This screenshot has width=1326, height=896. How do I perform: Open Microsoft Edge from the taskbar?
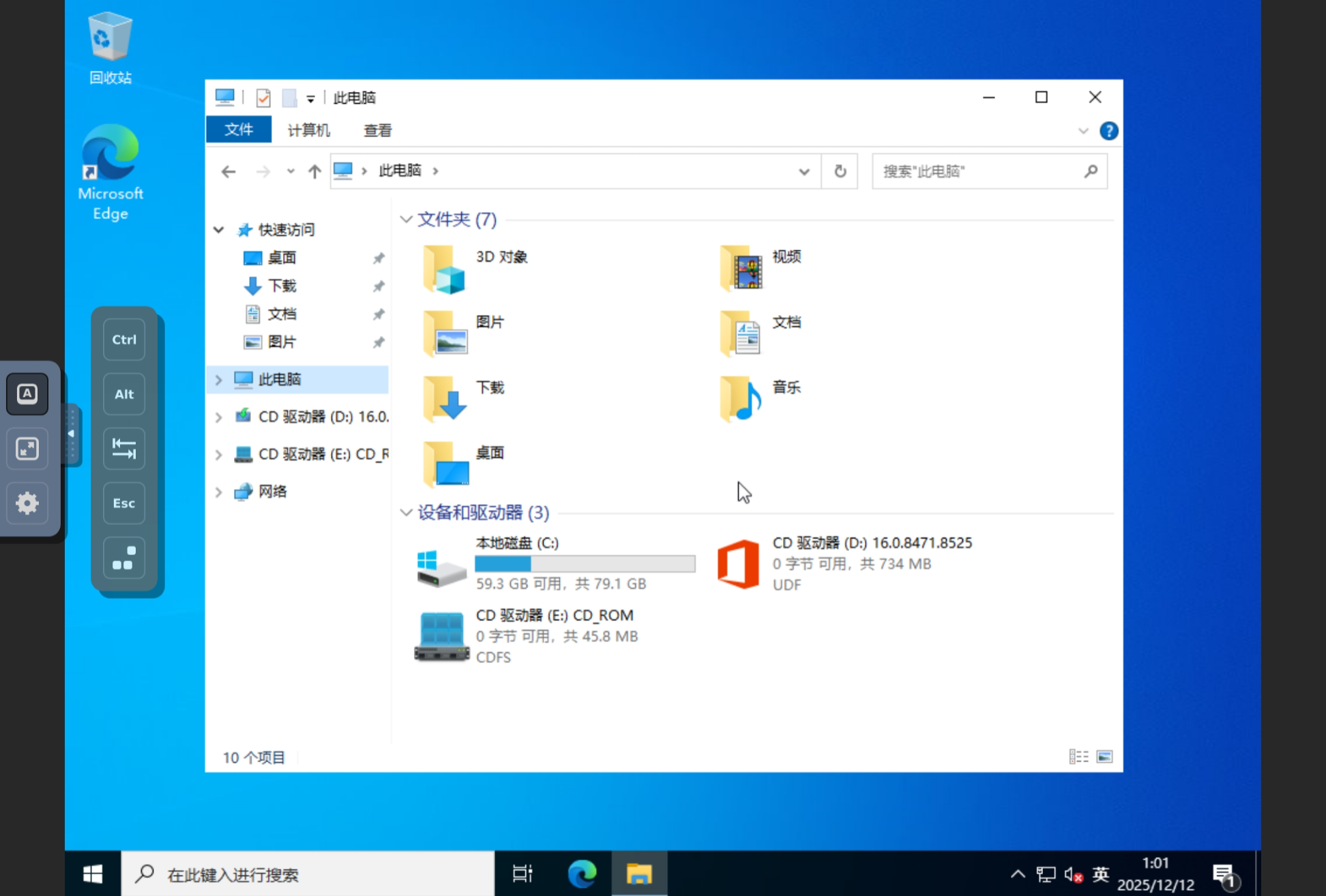582,874
